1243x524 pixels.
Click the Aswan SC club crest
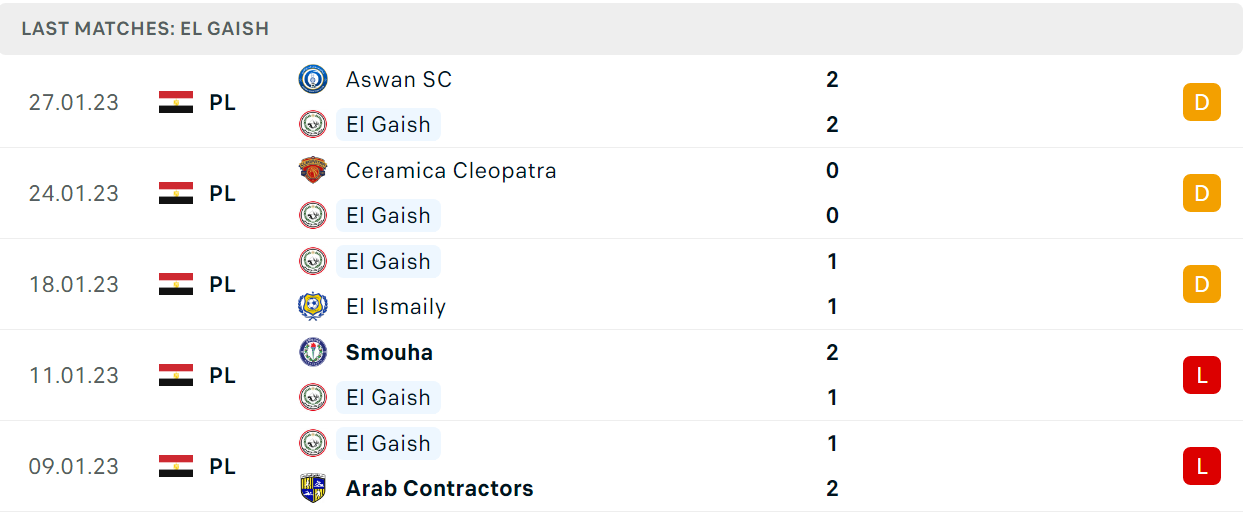(313, 79)
